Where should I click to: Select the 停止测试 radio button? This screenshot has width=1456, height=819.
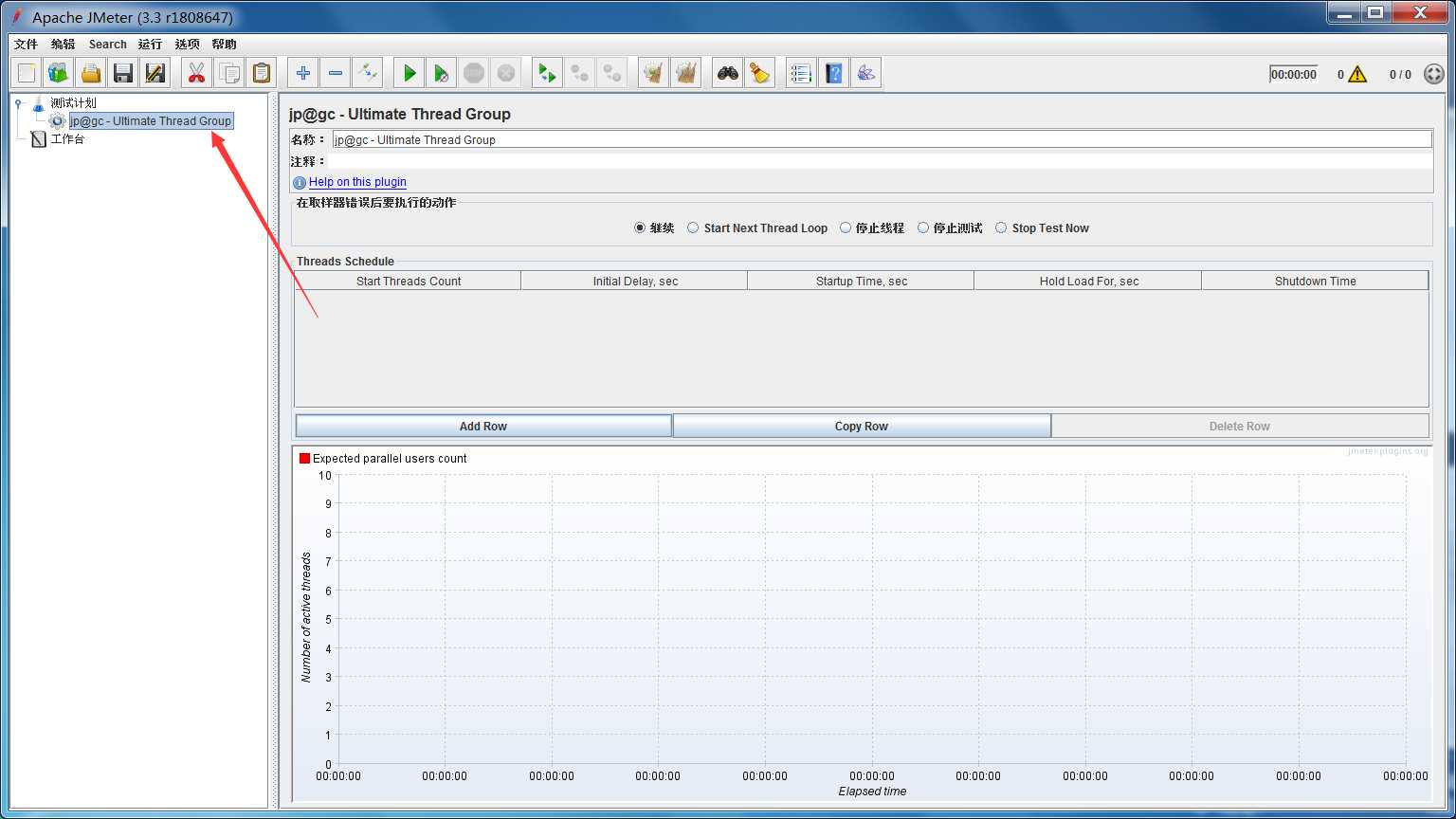pyautogui.click(x=923, y=227)
